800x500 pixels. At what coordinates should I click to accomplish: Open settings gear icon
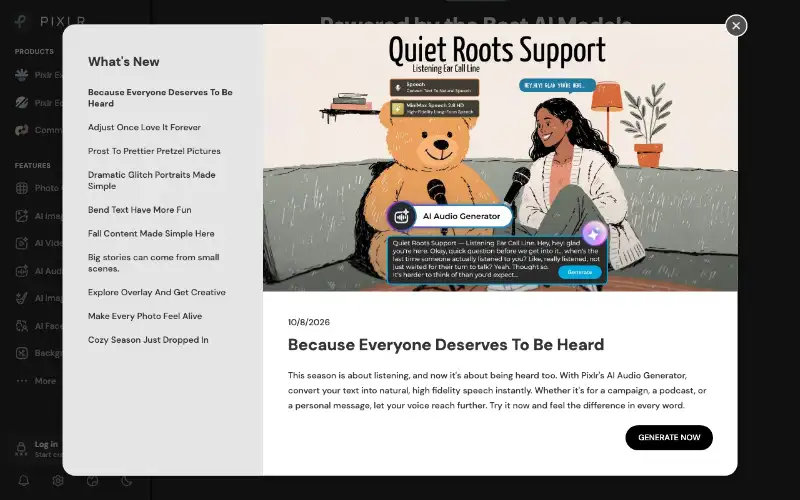pyautogui.click(x=58, y=481)
